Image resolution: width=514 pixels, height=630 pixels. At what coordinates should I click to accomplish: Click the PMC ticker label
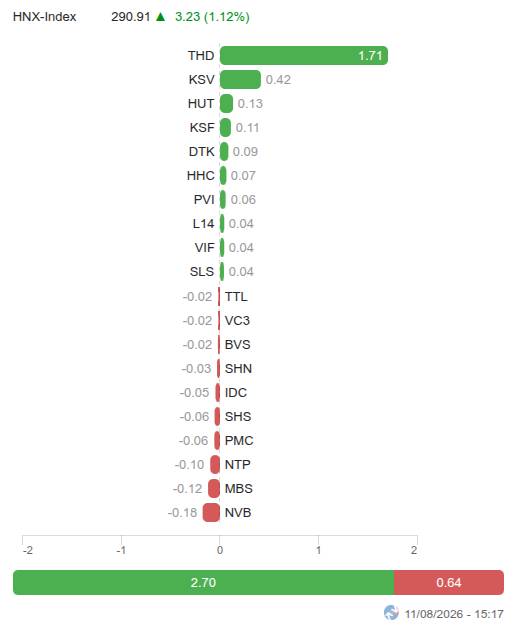click(239, 441)
